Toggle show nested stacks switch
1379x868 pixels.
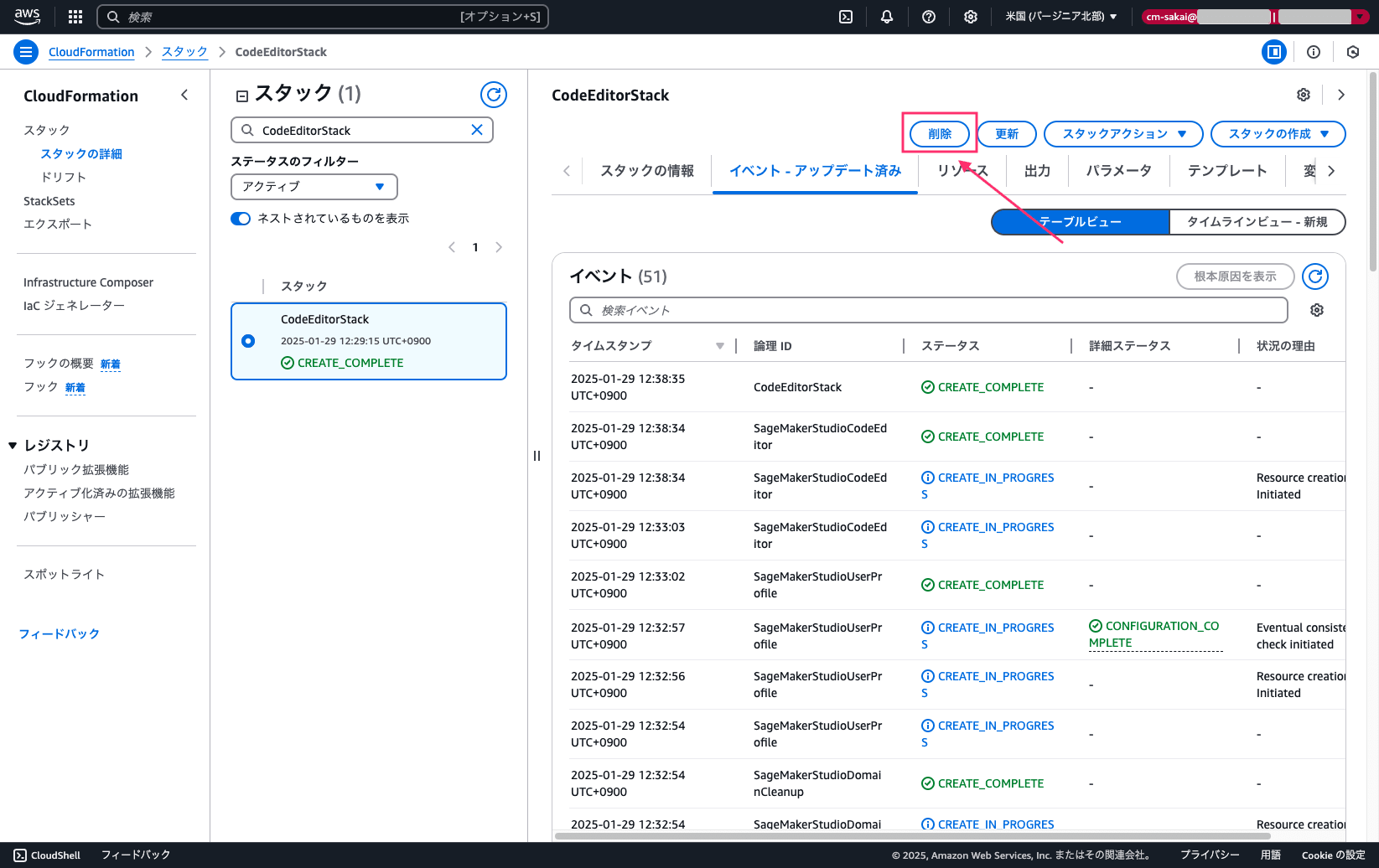(x=241, y=219)
